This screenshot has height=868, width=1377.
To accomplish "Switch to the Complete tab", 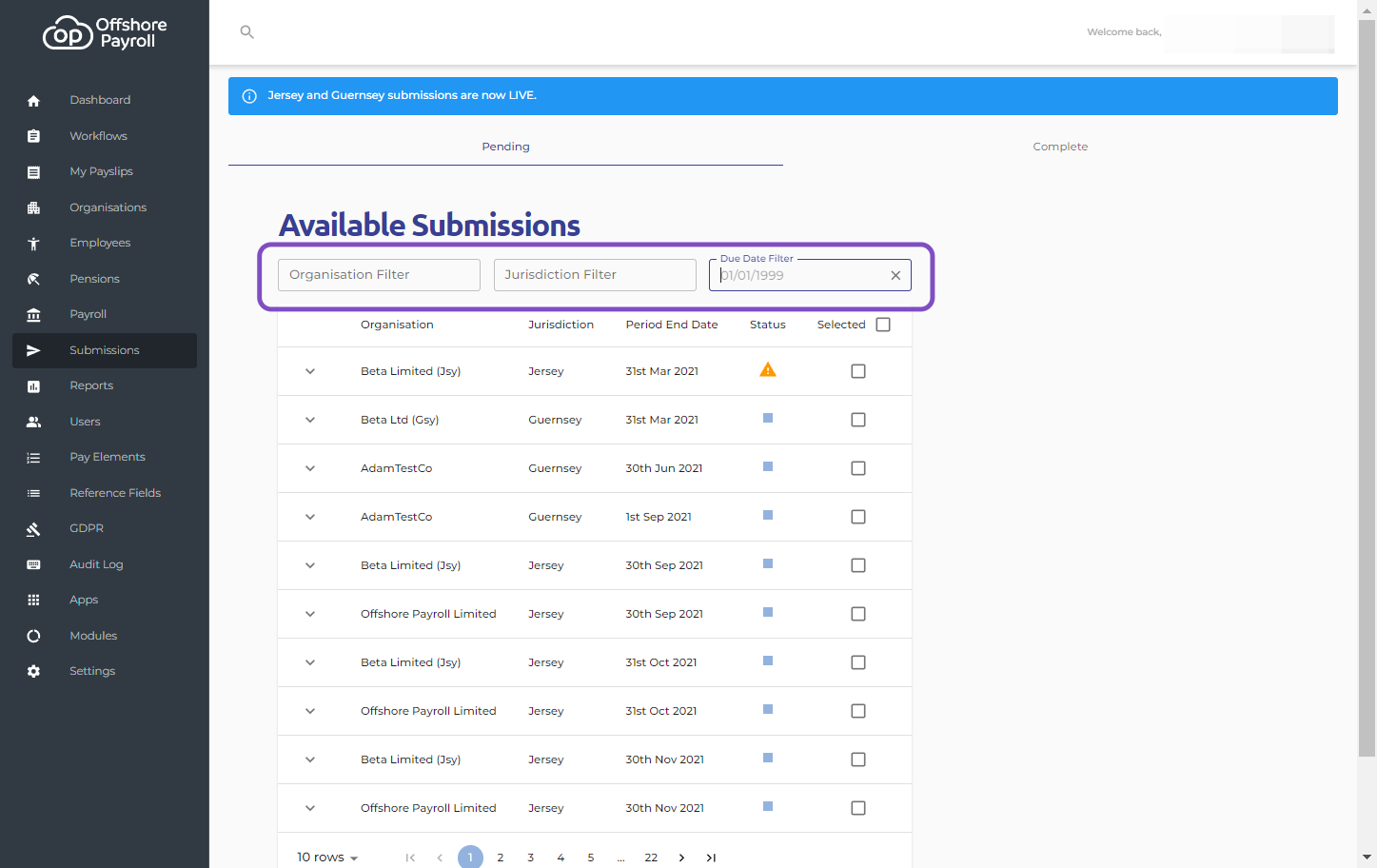I will [x=1060, y=147].
